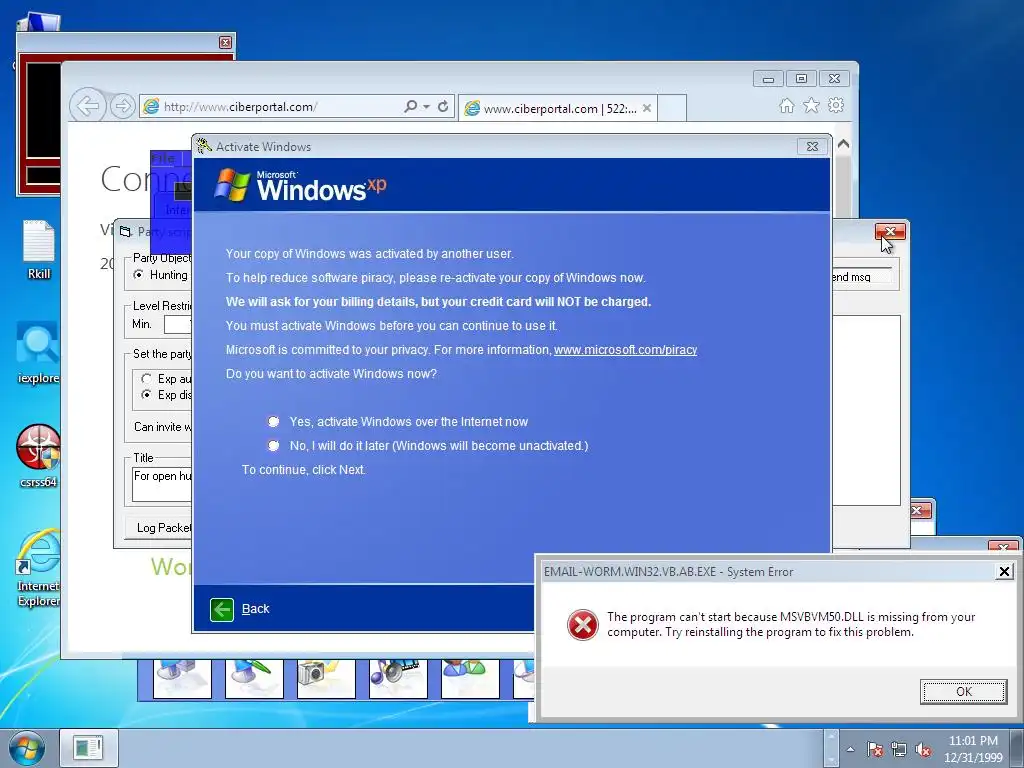Screen dimensions: 1024x768
Task: Show hidden tray icons arrow
Action: pyautogui.click(x=850, y=749)
